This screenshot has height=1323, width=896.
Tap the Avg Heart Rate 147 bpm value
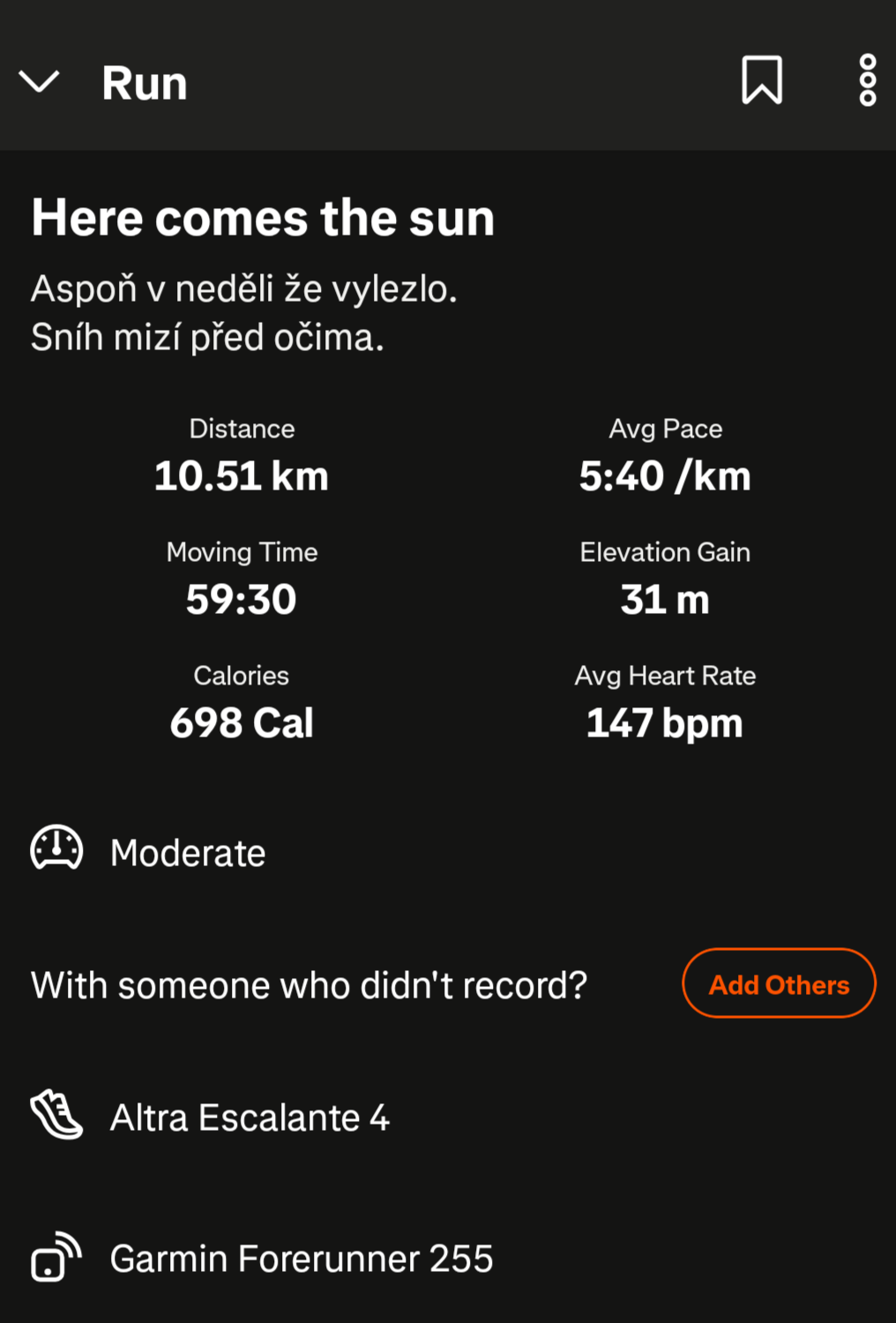pos(665,722)
